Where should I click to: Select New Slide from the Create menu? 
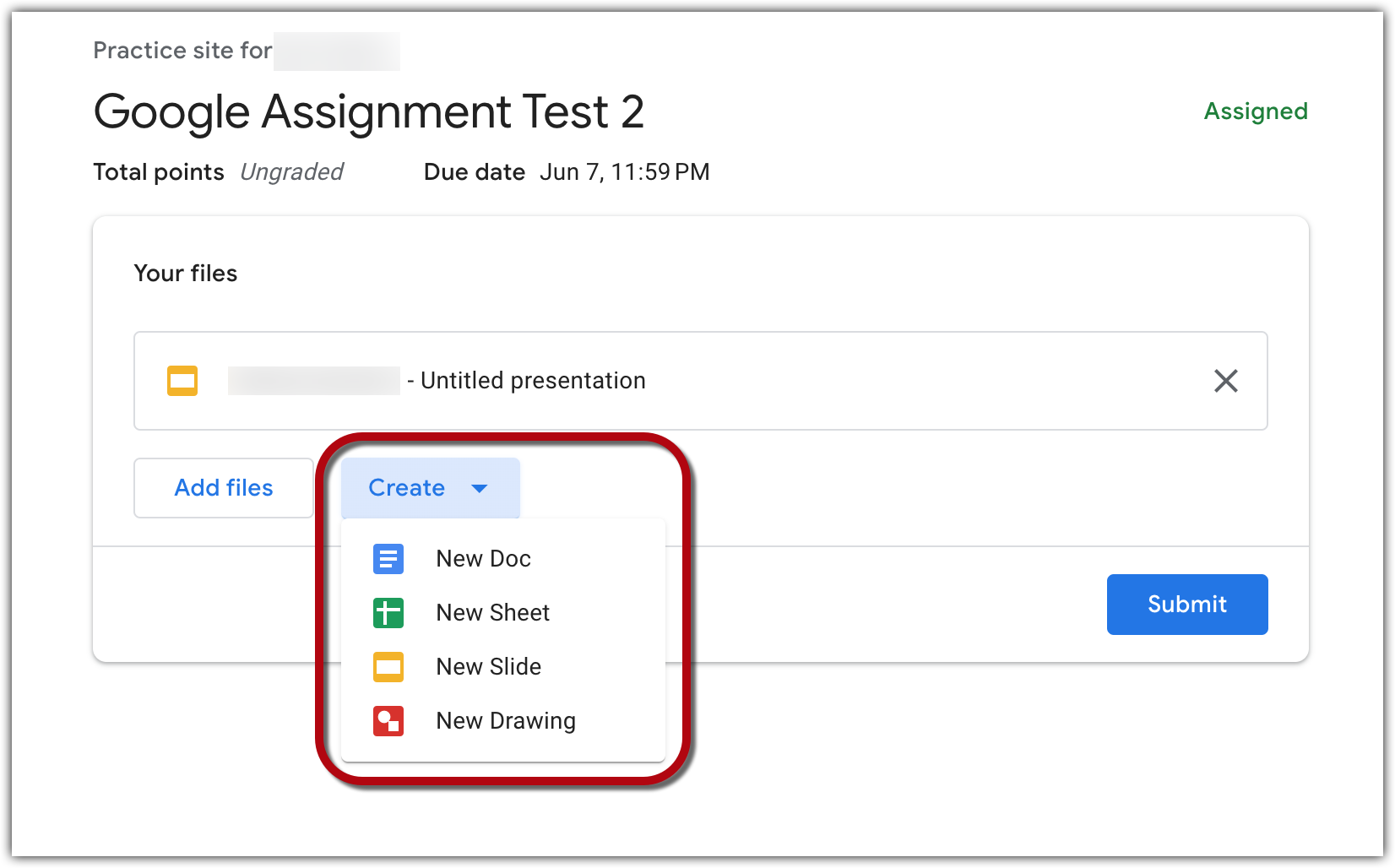488,666
